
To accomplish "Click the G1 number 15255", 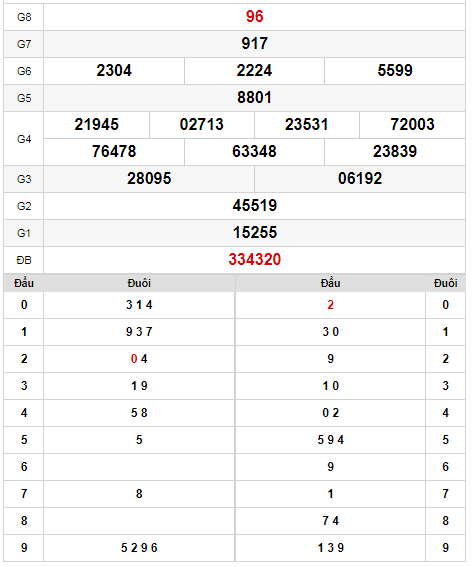I will pyautogui.click(x=255, y=233).
